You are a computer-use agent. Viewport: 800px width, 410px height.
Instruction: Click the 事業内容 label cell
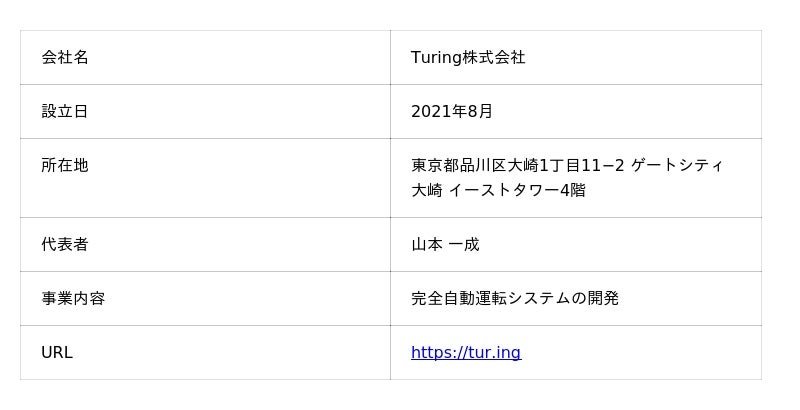tap(73, 299)
